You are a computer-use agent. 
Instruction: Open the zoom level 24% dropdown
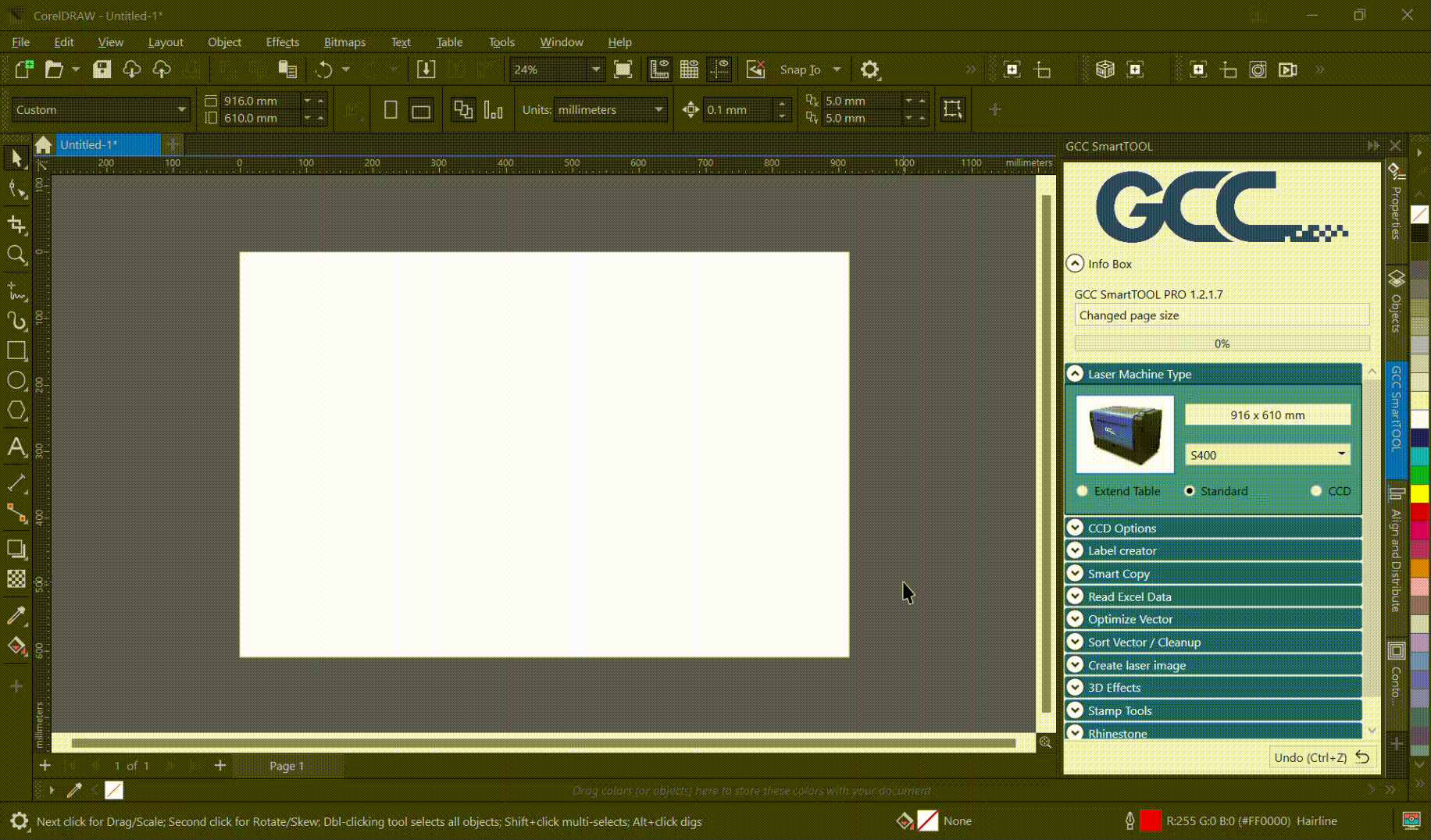[596, 69]
